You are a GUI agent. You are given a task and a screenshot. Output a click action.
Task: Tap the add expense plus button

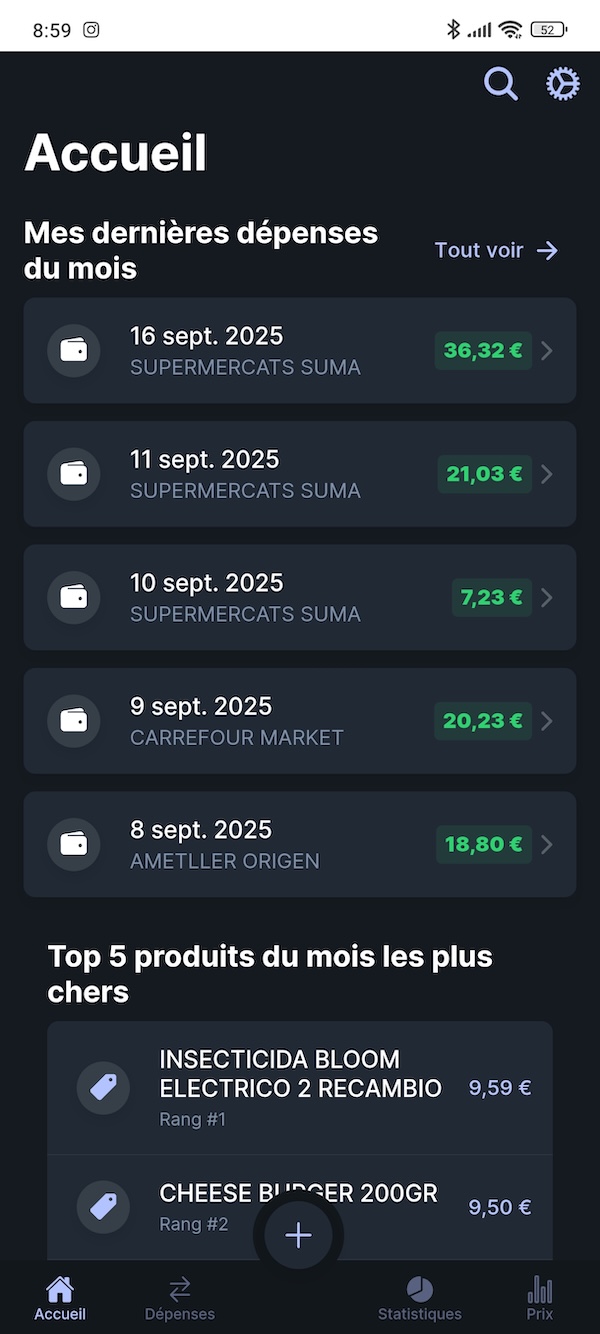coord(298,1235)
